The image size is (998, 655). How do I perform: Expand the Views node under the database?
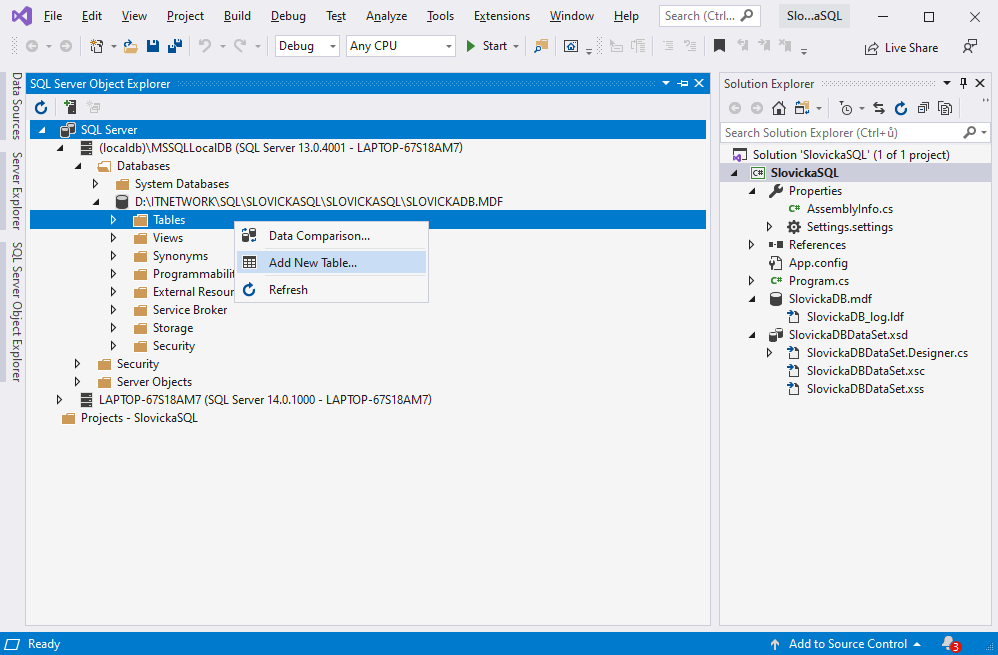(x=115, y=237)
